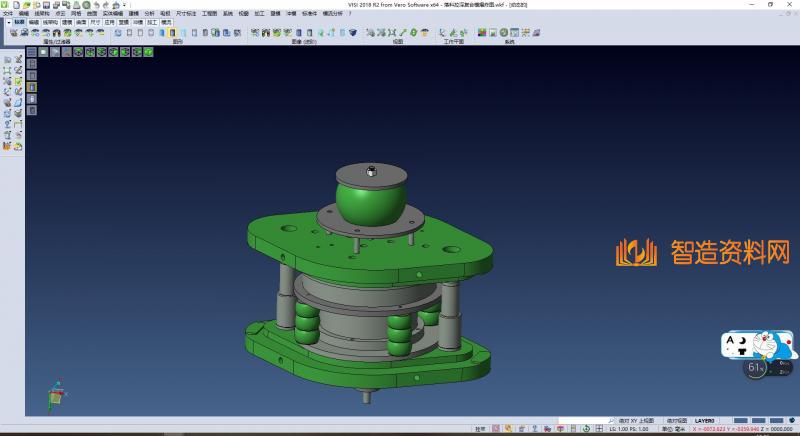Switch to the 曲面 ribbon tab
800x436 pixels.
pos(81,20)
